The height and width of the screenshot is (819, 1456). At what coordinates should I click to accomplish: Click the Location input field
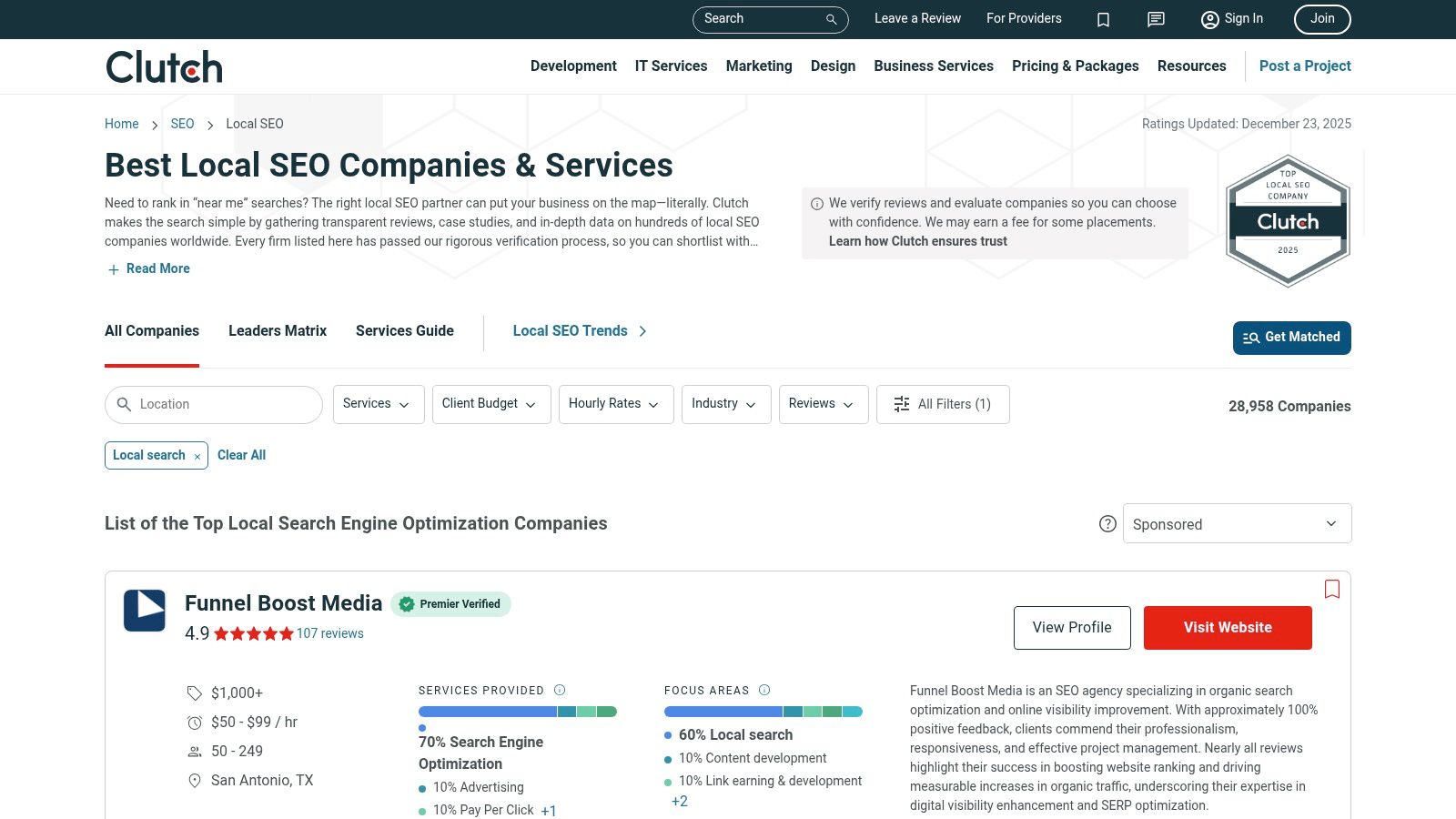(x=213, y=404)
